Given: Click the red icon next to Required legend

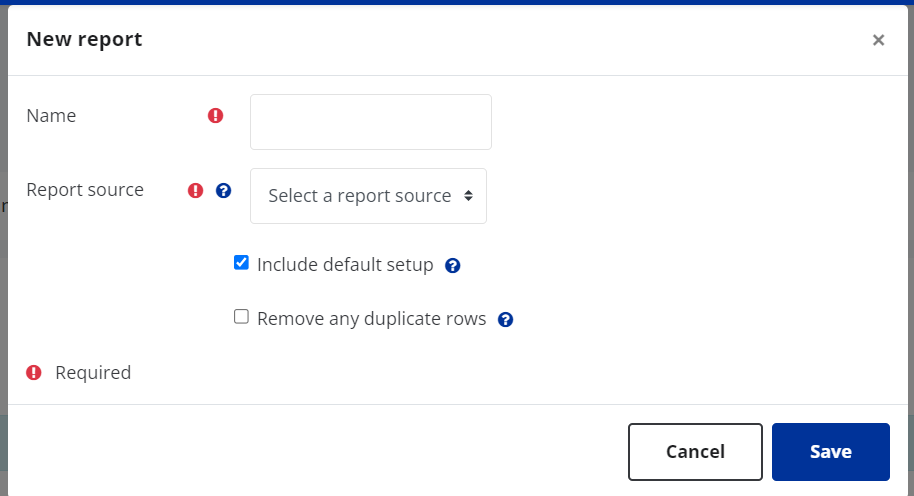Looking at the screenshot, I should [34, 372].
